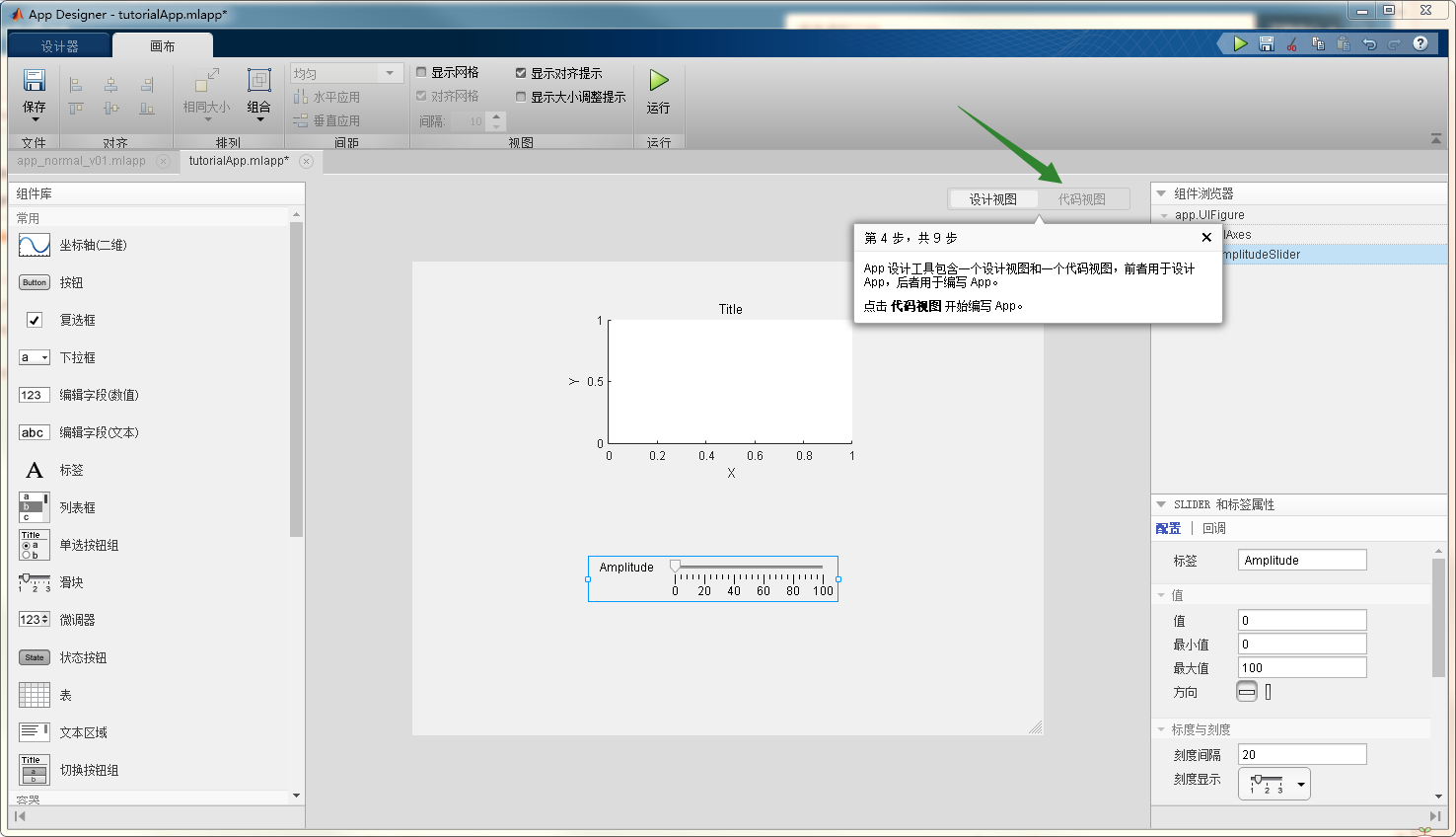Switch to the 设计器 ribbon tab
The image size is (1456, 837).
click(x=58, y=43)
